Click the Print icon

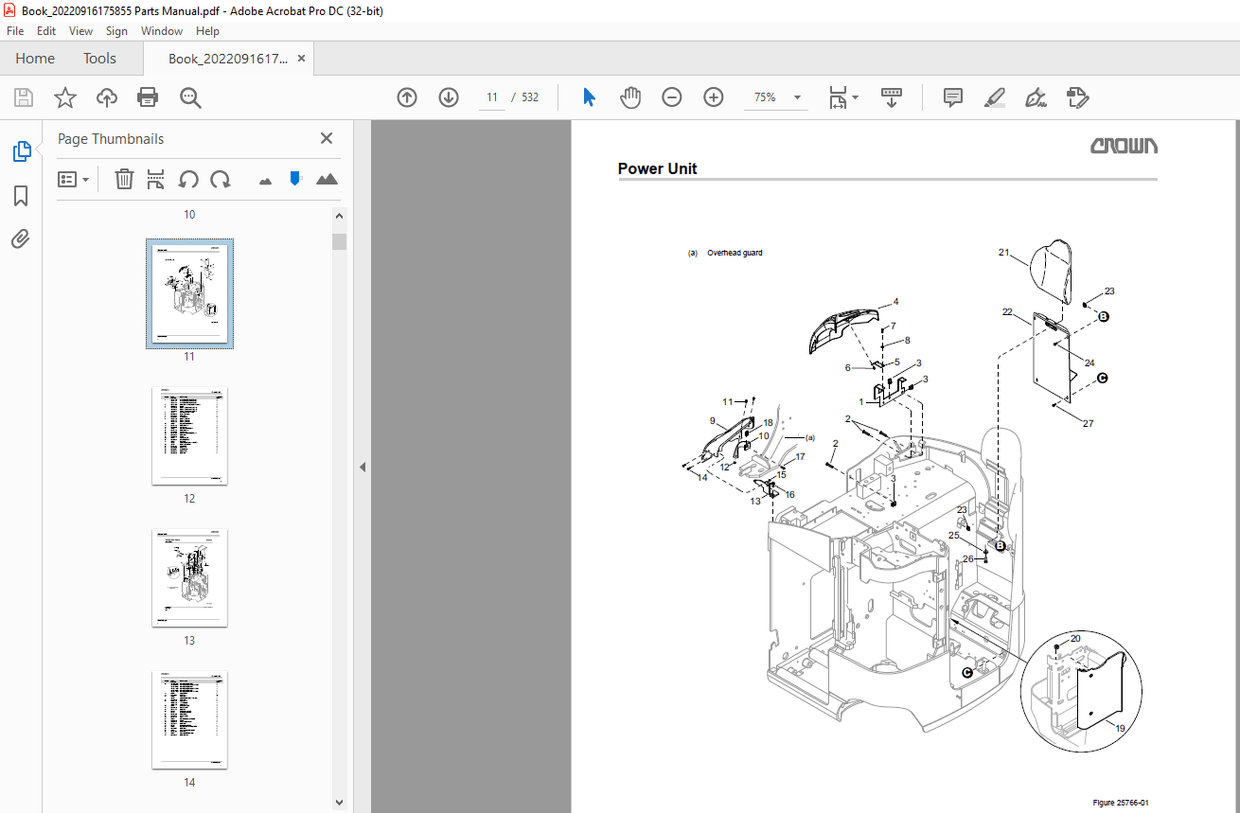point(148,97)
